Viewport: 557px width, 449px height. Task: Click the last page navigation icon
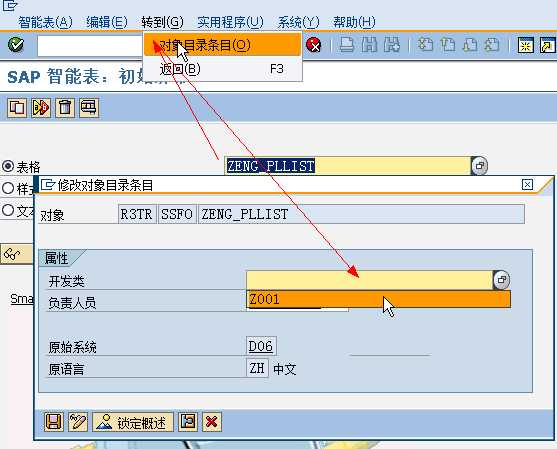pos(492,45)
